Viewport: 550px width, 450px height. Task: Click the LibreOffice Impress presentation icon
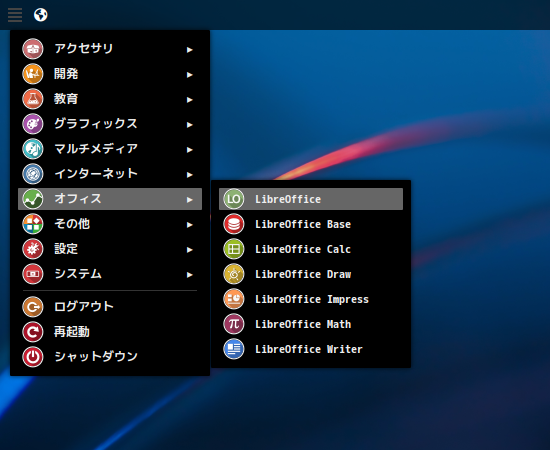tap(234, 299)
